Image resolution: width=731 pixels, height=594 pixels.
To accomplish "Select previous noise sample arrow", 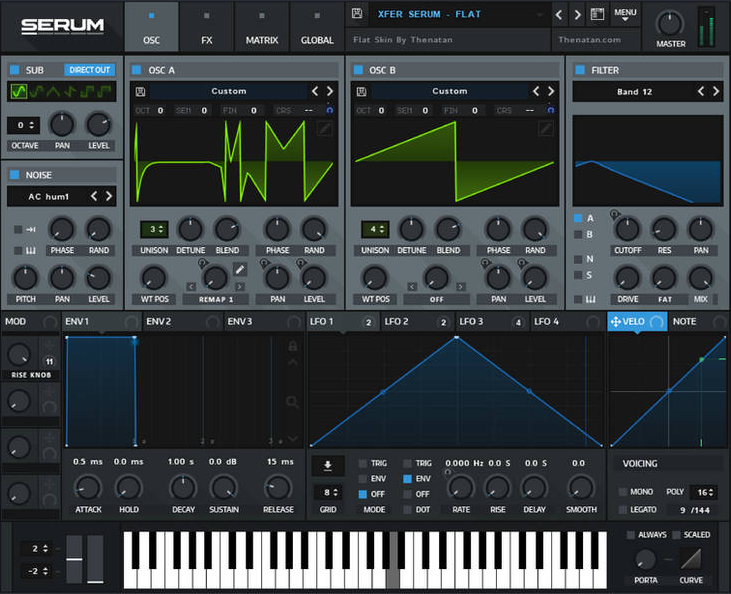I will pyautogui.click(x=94, y=196).
